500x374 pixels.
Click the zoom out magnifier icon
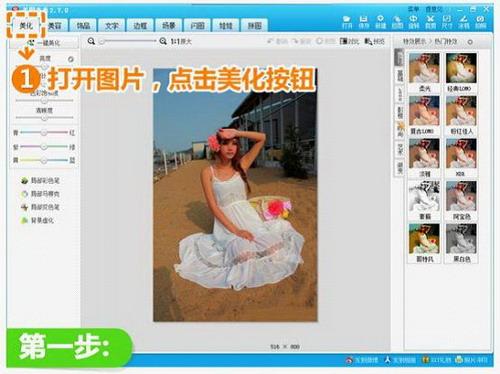[x=91, y=41]
